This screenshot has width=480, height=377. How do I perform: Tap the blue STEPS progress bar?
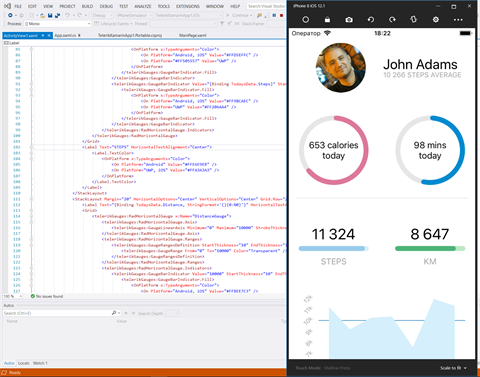coord(333,248)
